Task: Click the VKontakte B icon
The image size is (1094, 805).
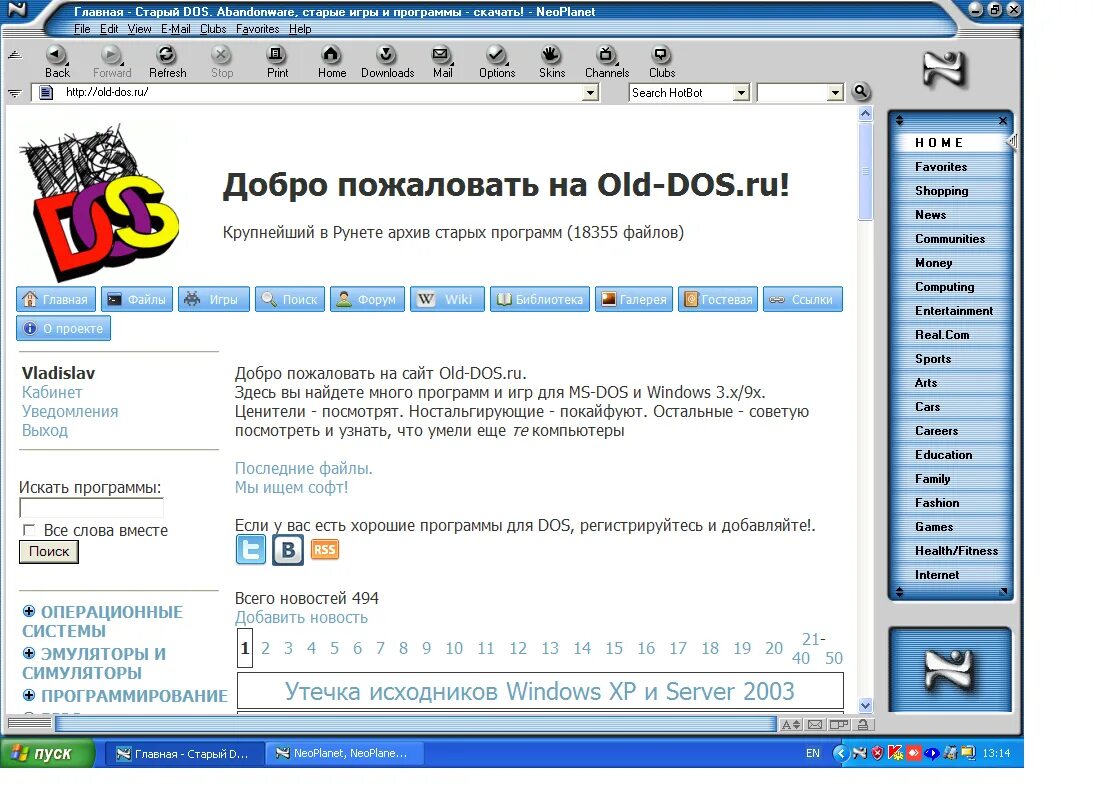Action: tap(287, 550)
